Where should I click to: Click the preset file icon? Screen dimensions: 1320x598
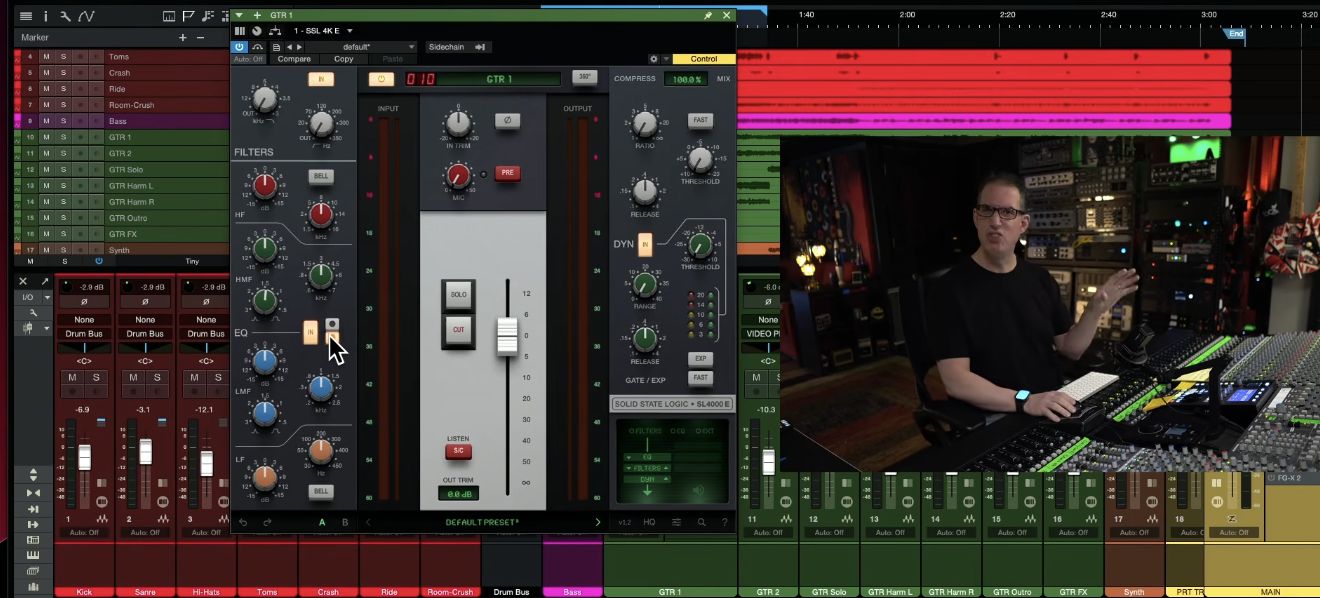[x=276, y=47]
